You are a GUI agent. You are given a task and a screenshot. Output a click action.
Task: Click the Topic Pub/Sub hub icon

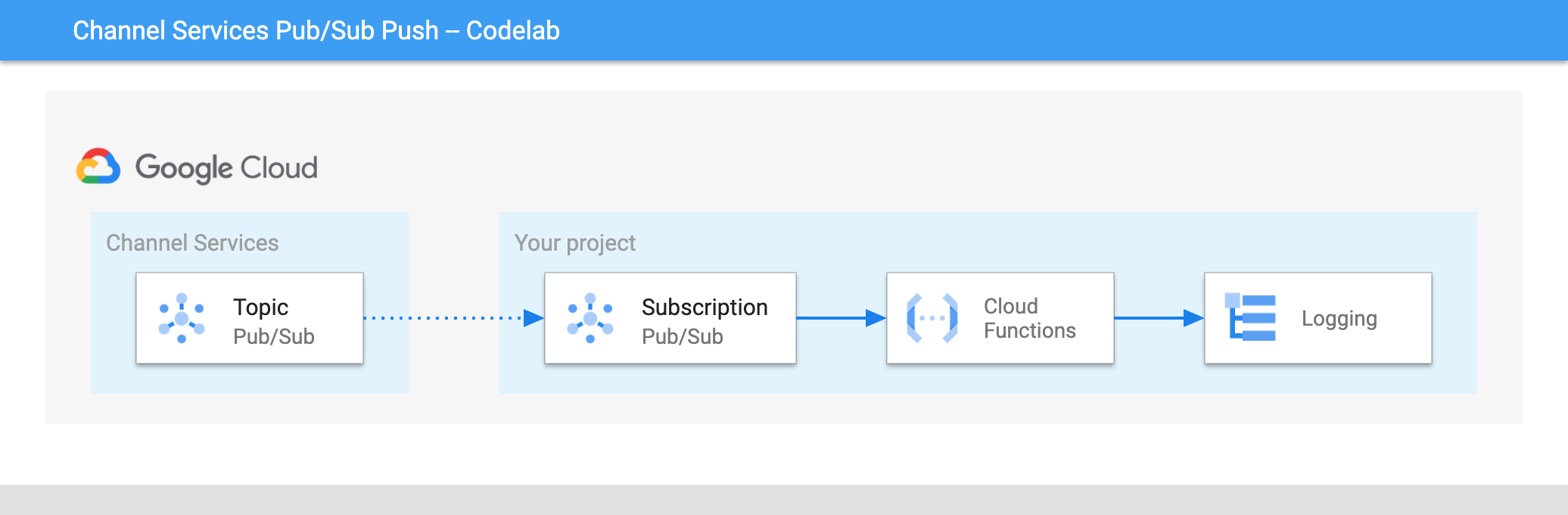[x=182, y=318]
